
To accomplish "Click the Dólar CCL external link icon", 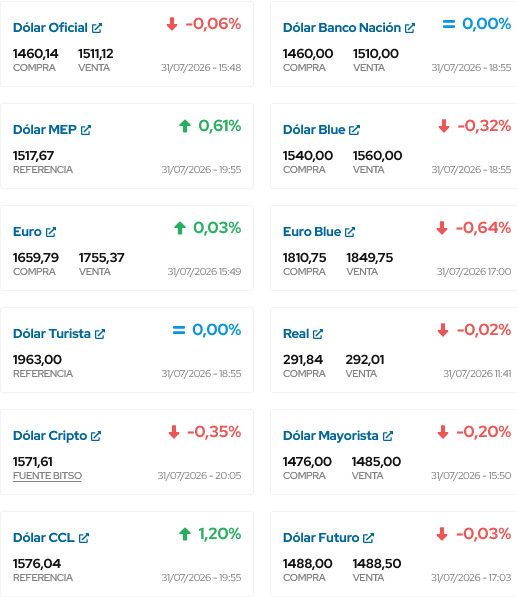I will (x=84, y=538).
